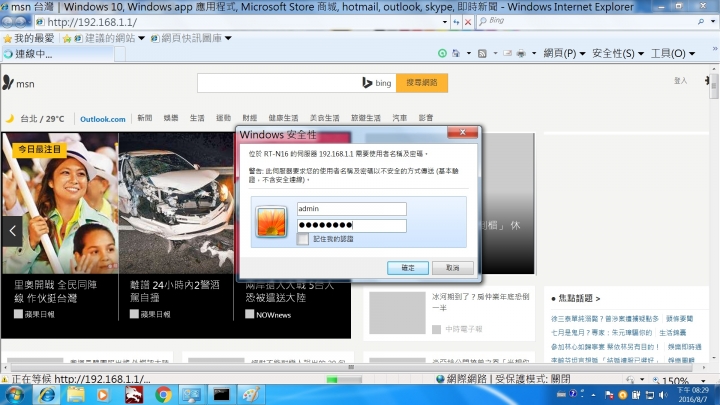Click the Home page toolbar icon
Screen dimensions: 720x405
coord(456,53)
